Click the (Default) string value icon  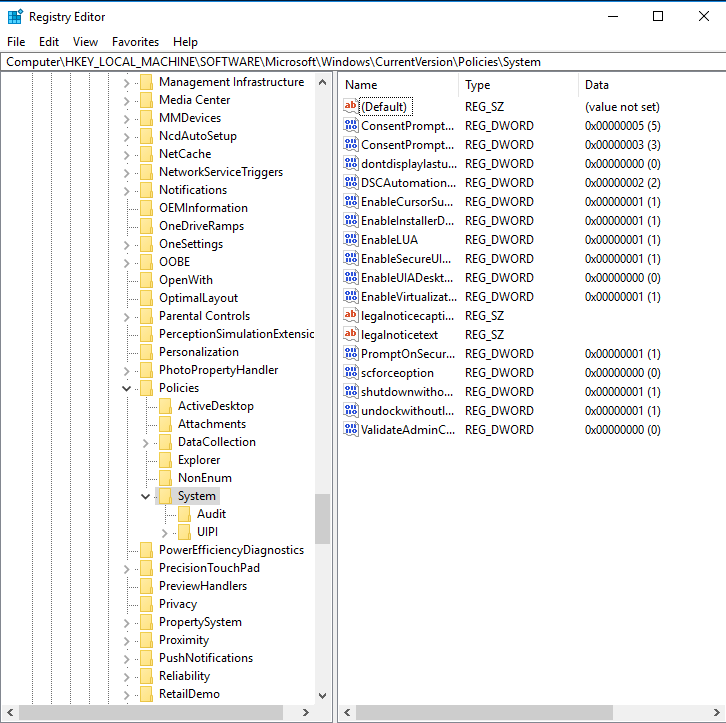350,106
